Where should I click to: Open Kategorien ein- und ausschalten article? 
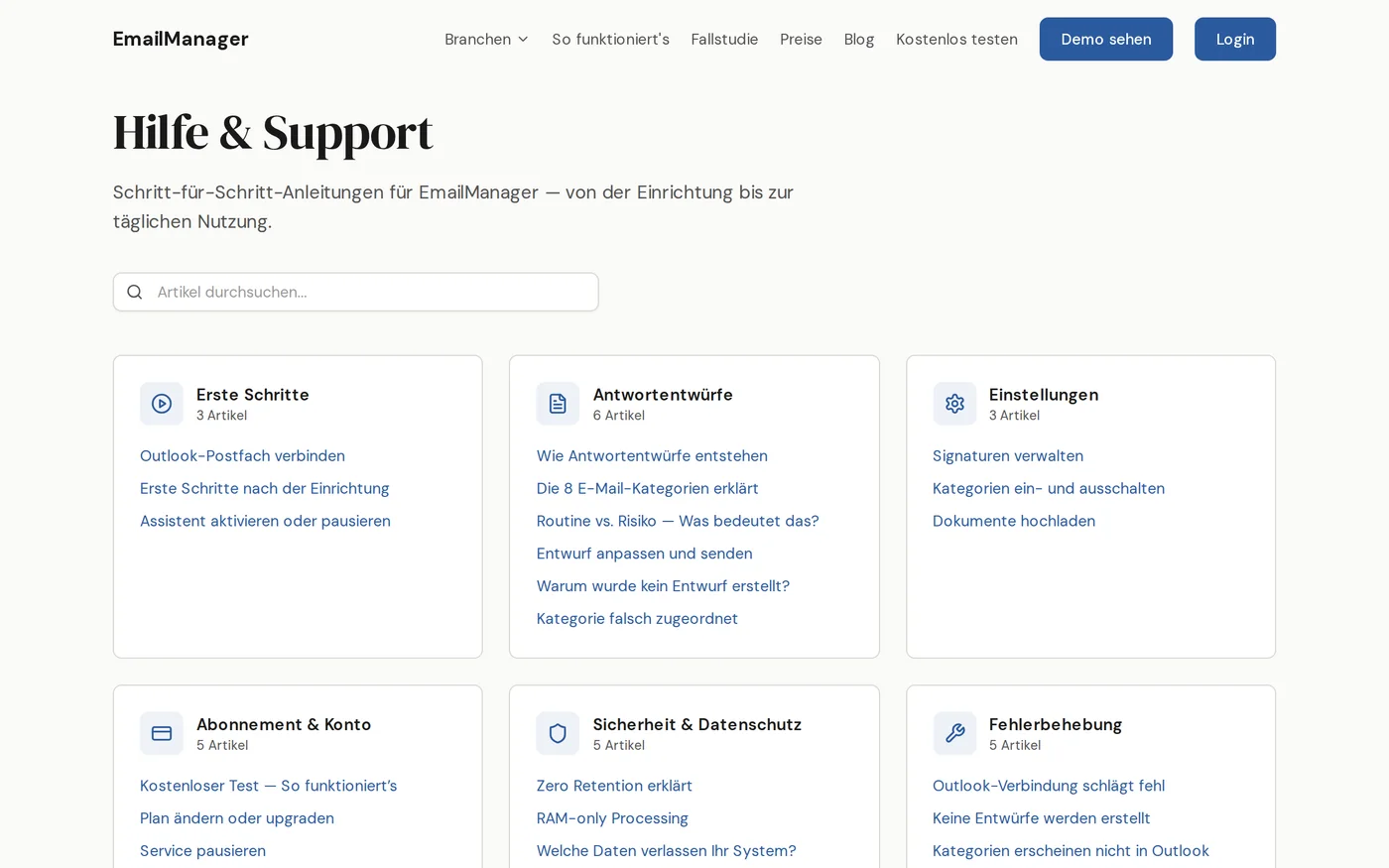[1049, 489]
